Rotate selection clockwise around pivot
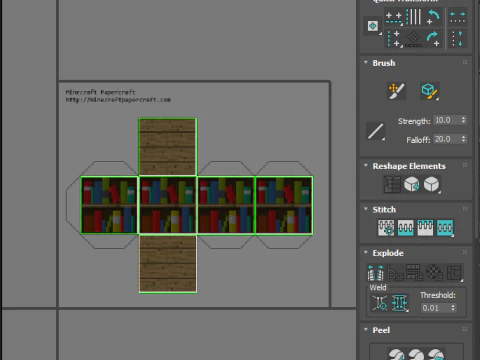 click(x=433, y=38)
